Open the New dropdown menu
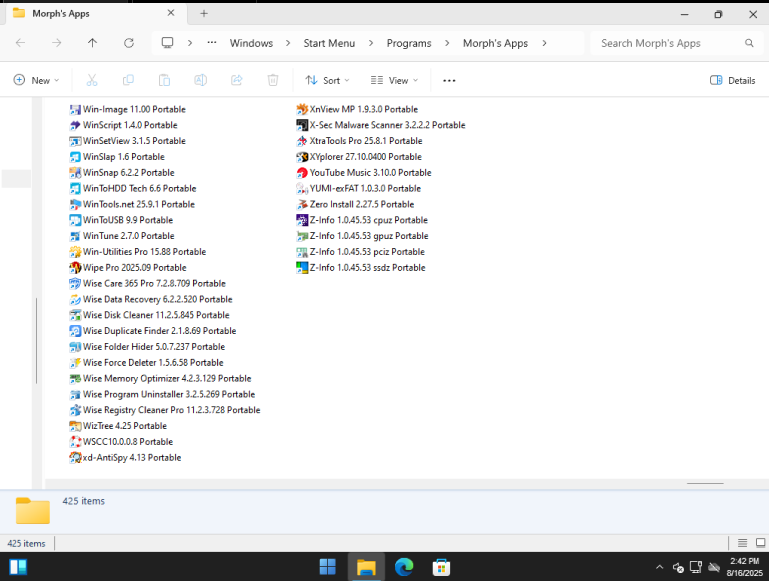The width and height of the screenshot is (769, 581). [x=36, y=80]
